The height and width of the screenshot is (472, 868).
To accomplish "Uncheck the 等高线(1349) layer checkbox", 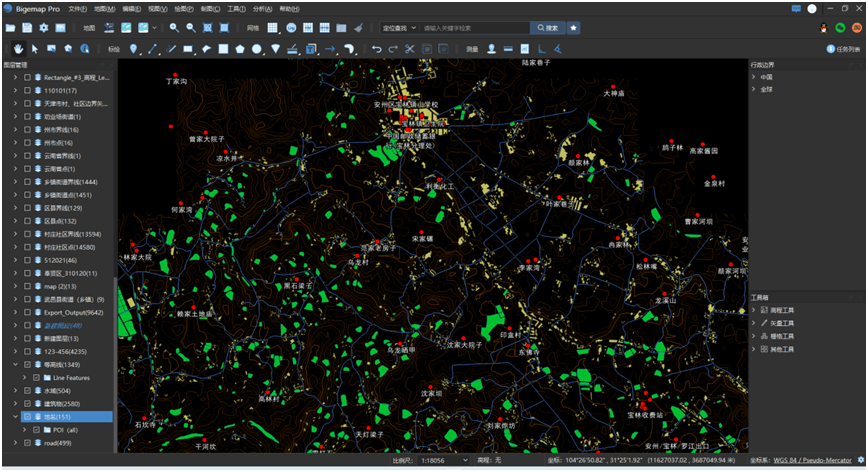I will [x=27, y=365].
